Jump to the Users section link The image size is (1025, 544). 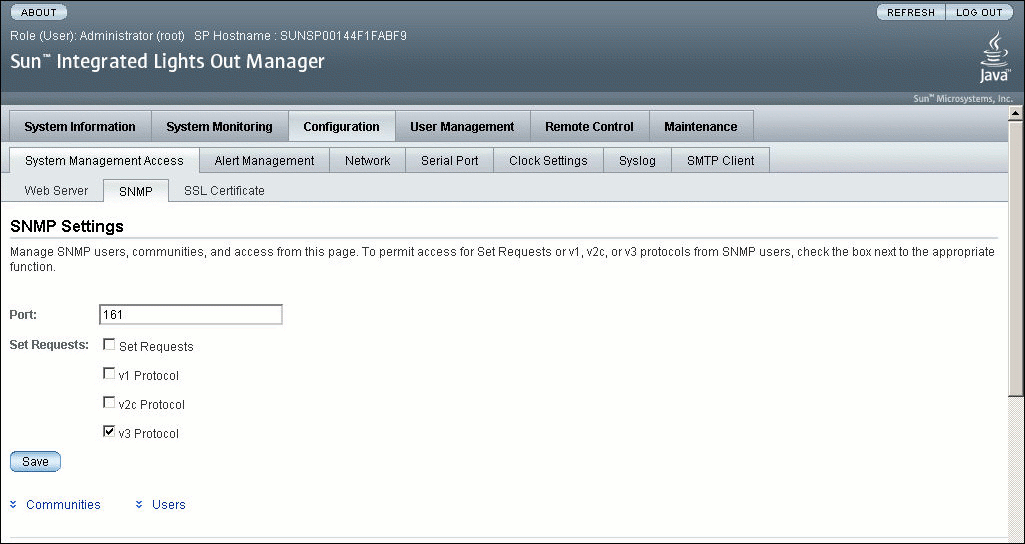coord(169,505)
